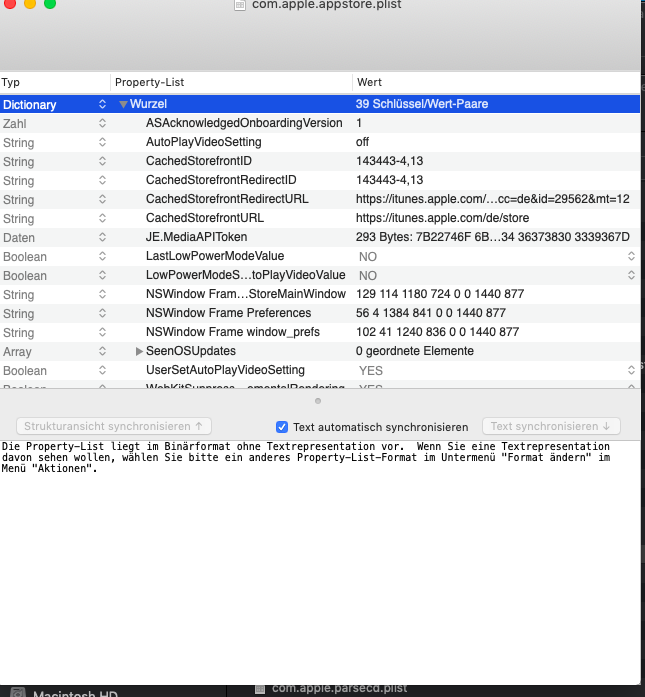This screenshot has width=645, height=697.
Task: Select the AutoPlayVideoSetting key
Action: point(204,142)
